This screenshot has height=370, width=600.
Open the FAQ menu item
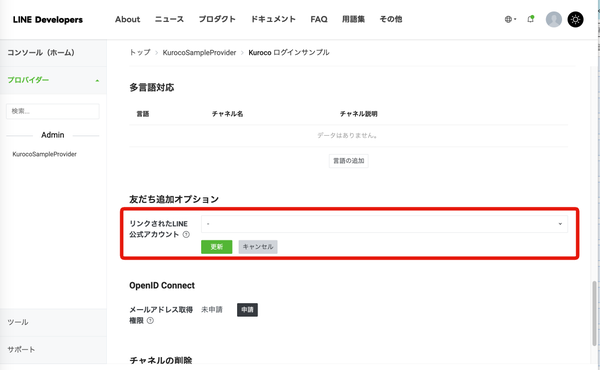[319, 19]
